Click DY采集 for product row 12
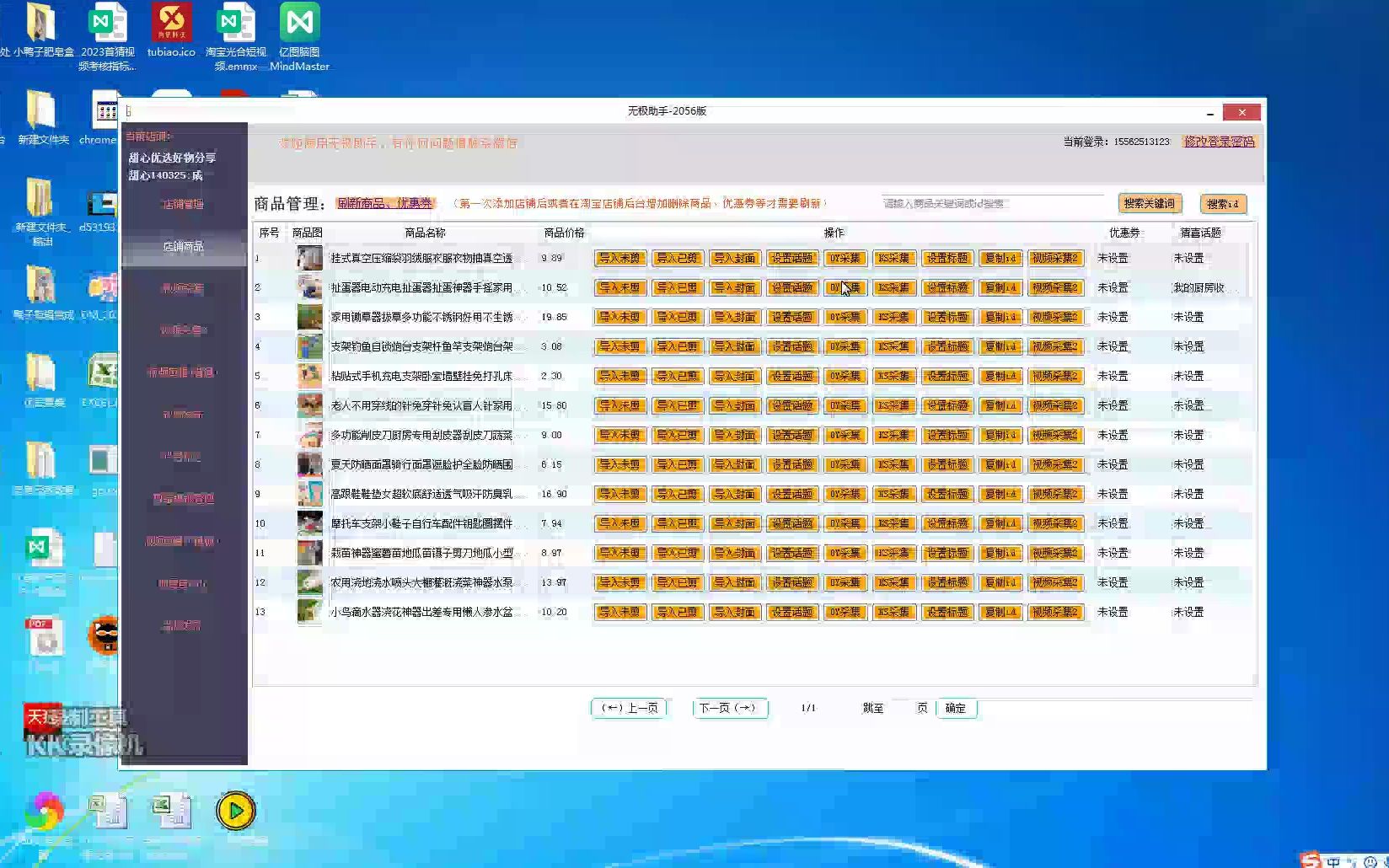This screenshot has height=868, width=1389. pyautogui.click(x=845, y=582)
